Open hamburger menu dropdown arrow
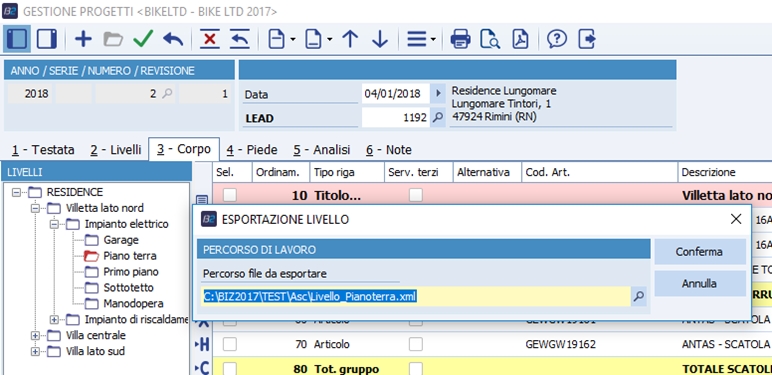Viewport: 772px width, 375px height. point(433,39)
